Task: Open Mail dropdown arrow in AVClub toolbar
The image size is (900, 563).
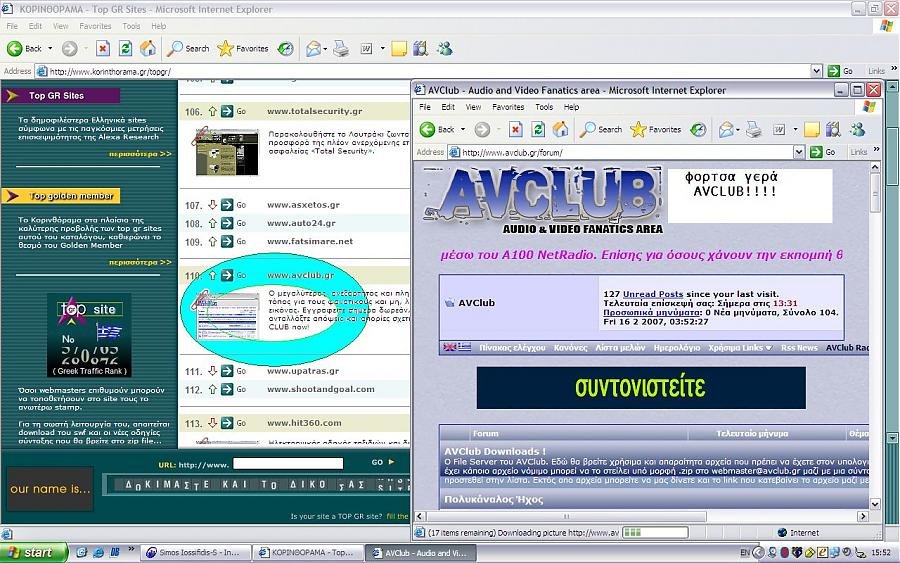Action: click(738, 130)
